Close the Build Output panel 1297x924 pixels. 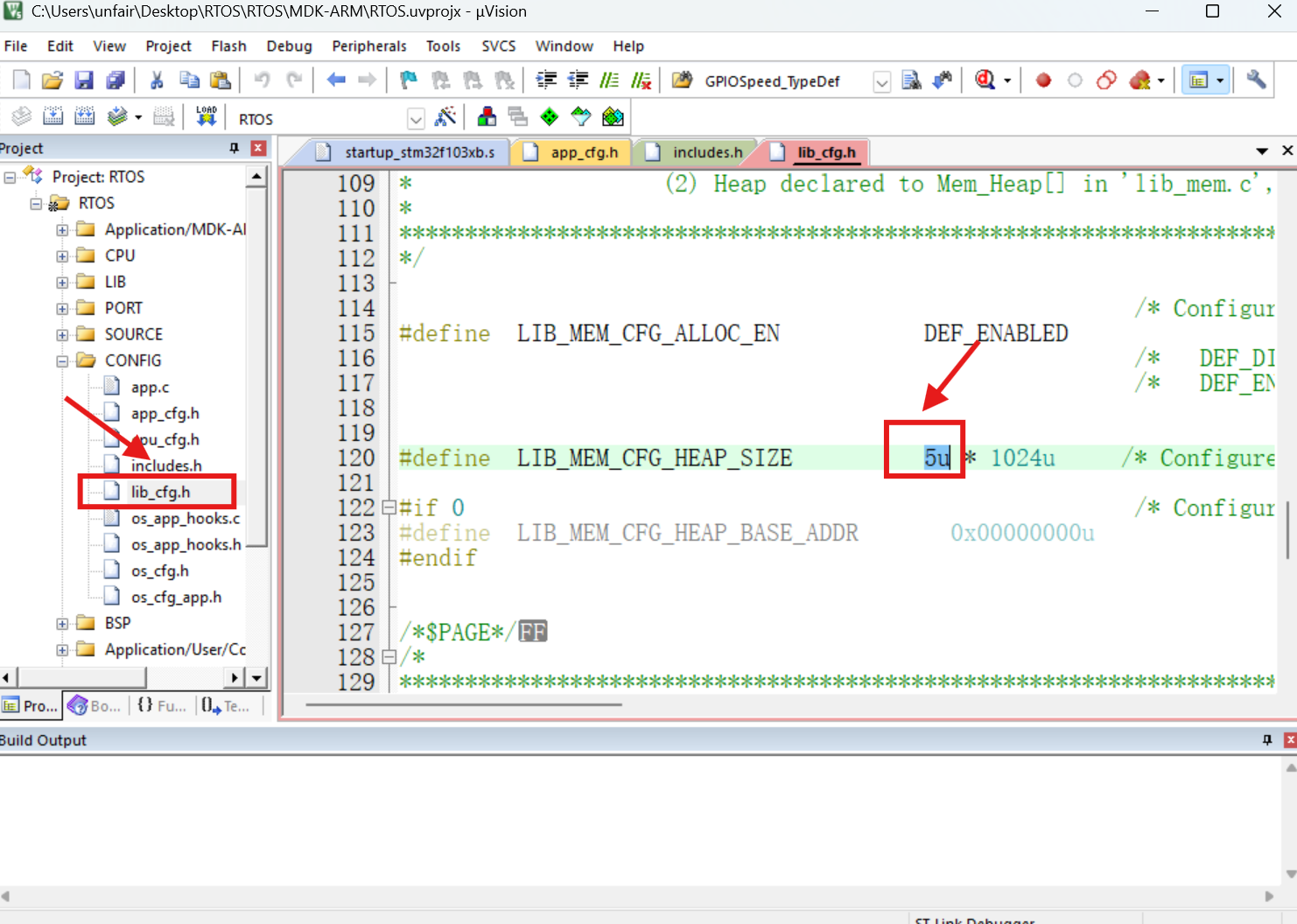(x=1290, y=740)
